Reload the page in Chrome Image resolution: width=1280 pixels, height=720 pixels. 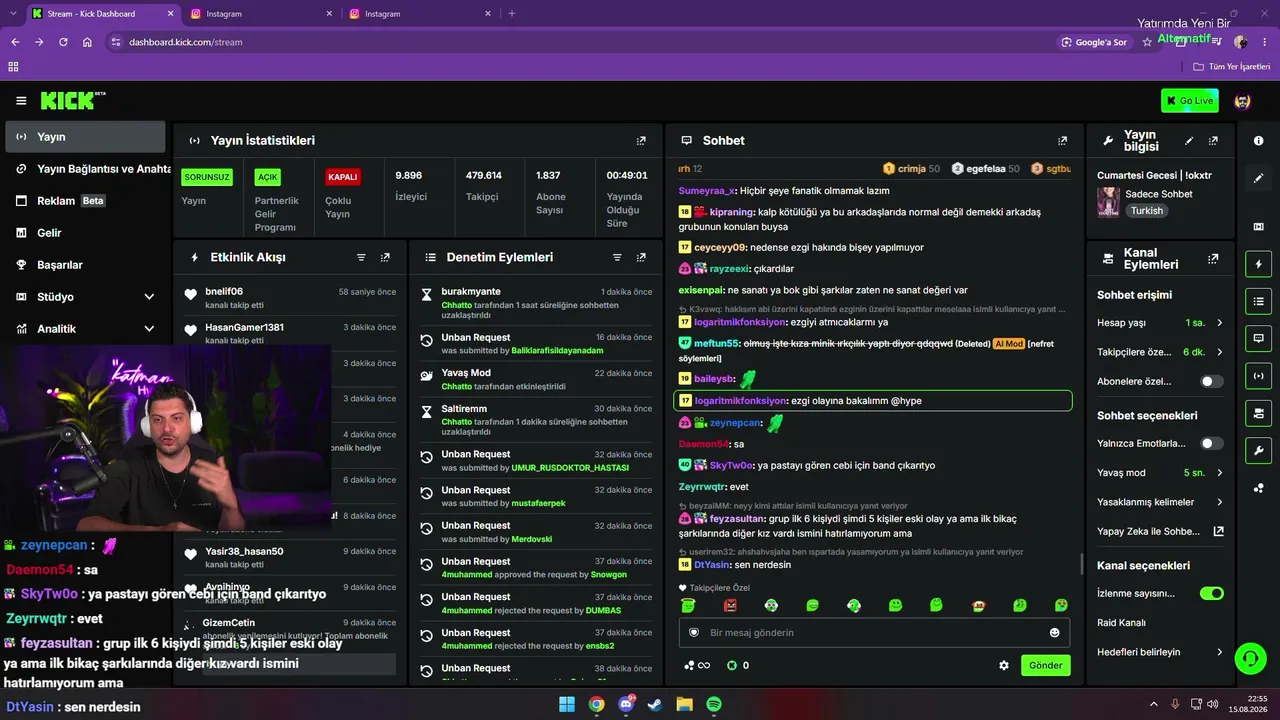[63, 42]
